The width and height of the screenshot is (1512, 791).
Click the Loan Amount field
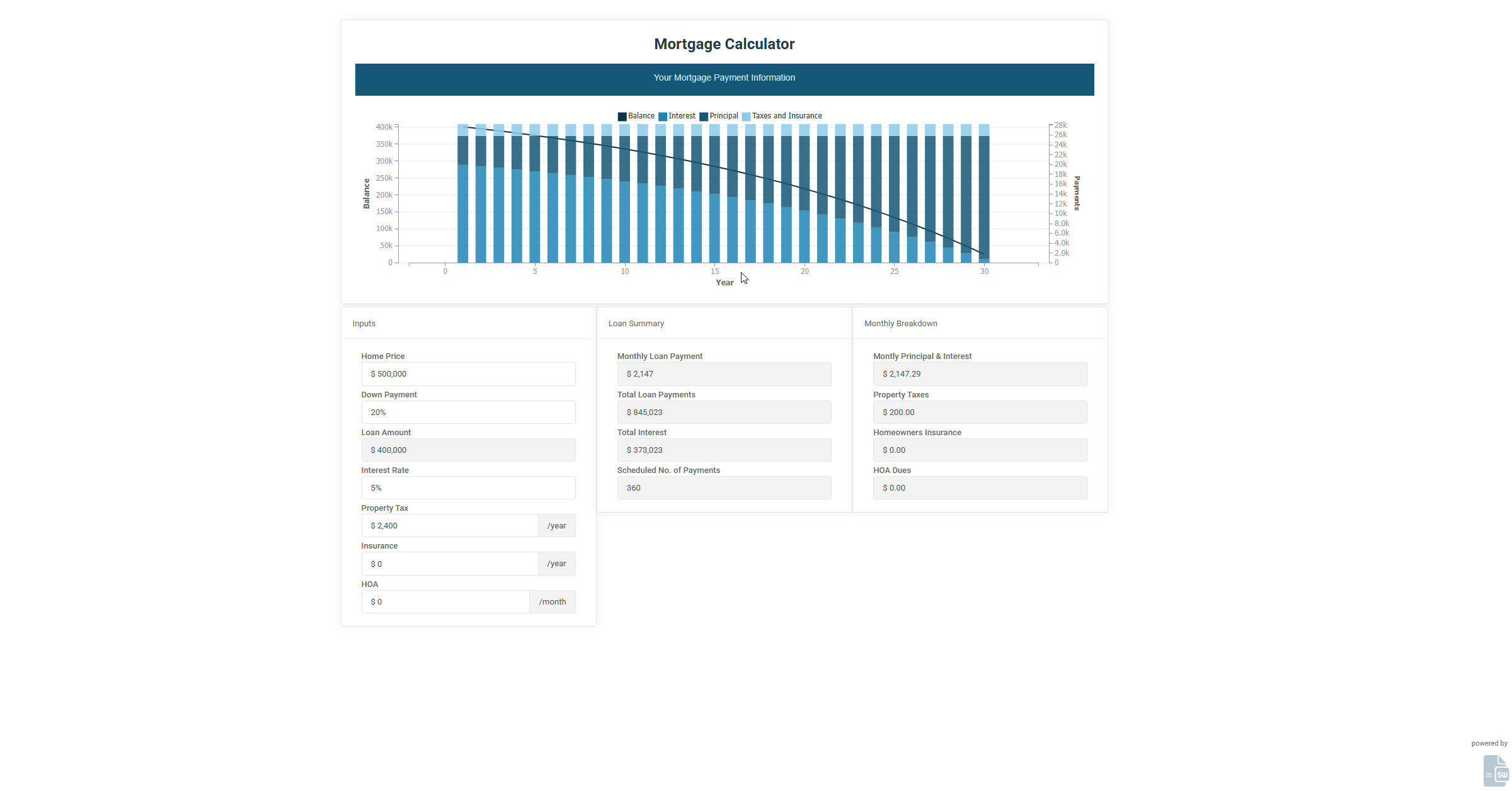click(x=468, y=450)
